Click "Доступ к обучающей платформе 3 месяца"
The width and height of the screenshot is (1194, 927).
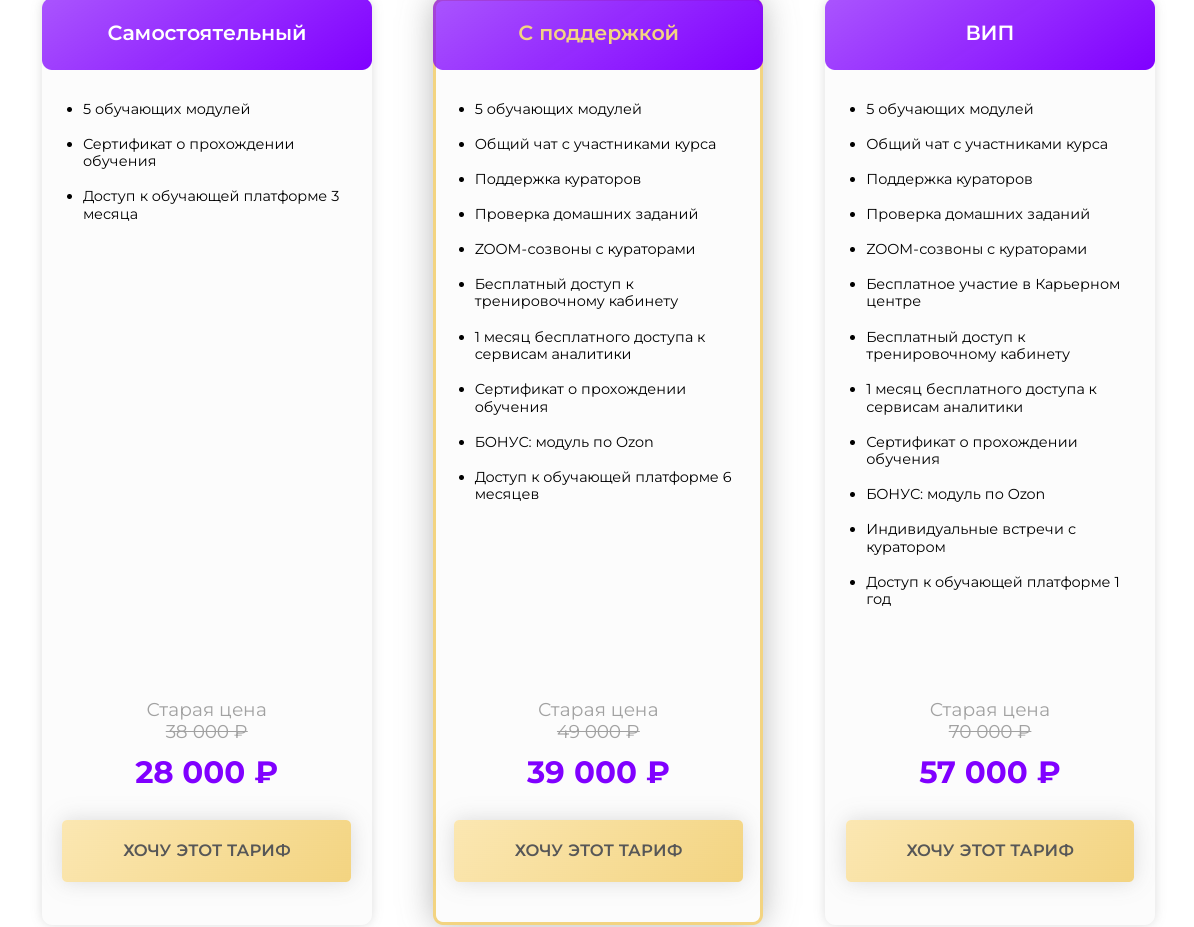(211, 205)
